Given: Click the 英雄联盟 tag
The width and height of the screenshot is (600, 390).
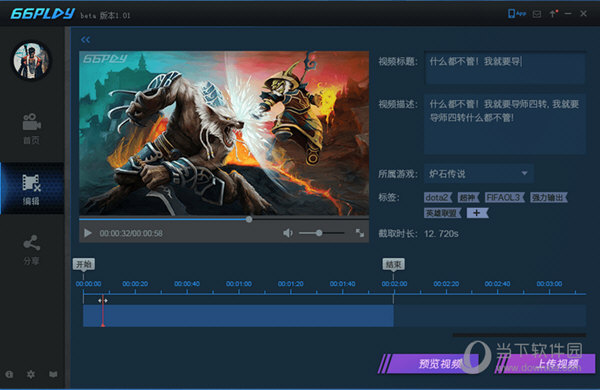Looking at the screenshot, I should point(443,213).
